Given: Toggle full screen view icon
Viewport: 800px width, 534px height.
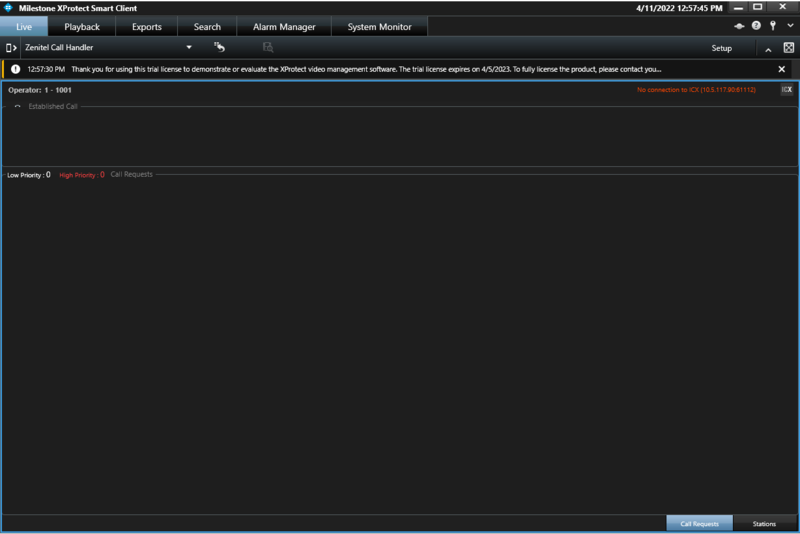Looking at the screenshot, I should tap(789, 48).
